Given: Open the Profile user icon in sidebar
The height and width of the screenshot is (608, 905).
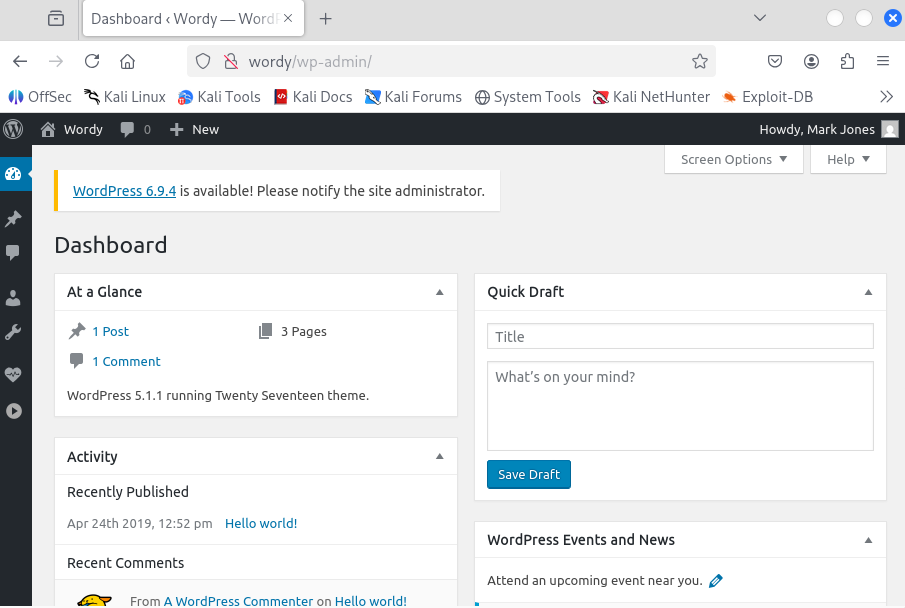Looking at the screenshot, I should click(x=13, y=298).
